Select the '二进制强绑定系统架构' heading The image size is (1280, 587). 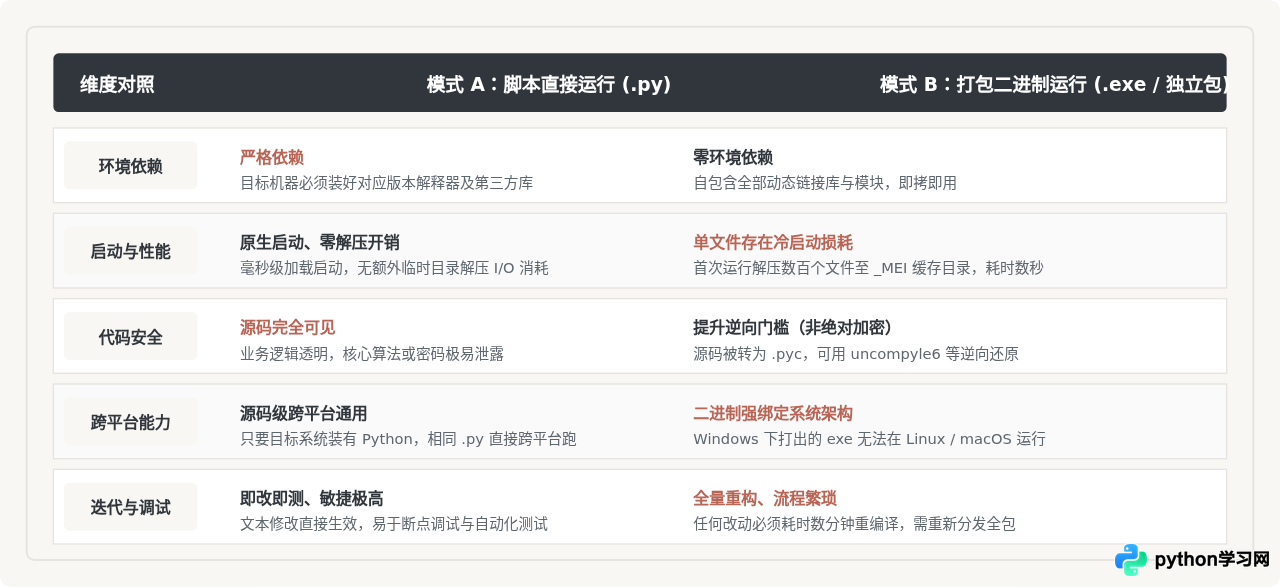(773, 413)
